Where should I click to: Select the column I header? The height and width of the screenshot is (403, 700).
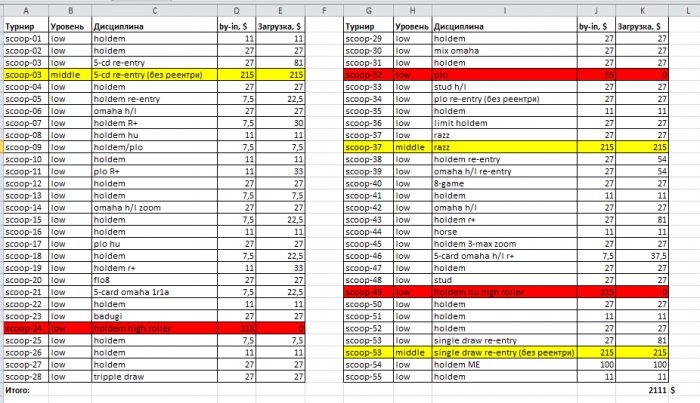click(504, 11)
